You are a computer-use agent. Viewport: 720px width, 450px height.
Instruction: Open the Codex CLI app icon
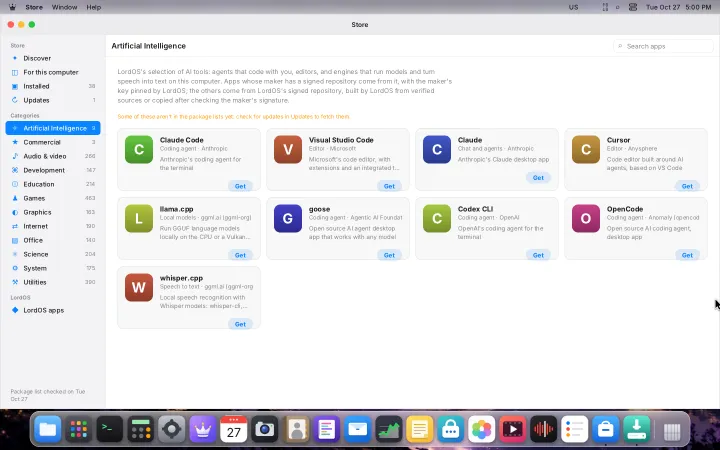437,218
